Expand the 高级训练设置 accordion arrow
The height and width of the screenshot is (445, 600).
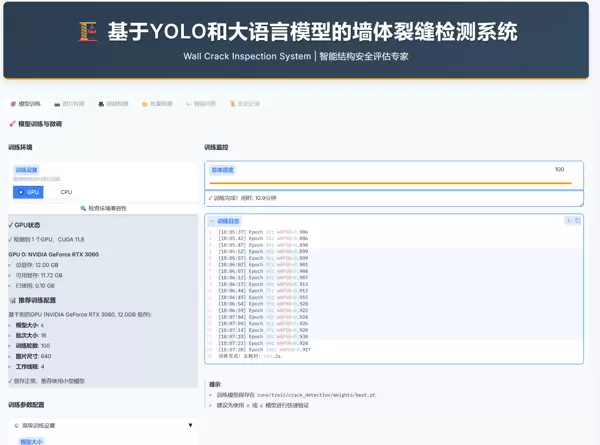pyautogui.click(x=192, y=425)
